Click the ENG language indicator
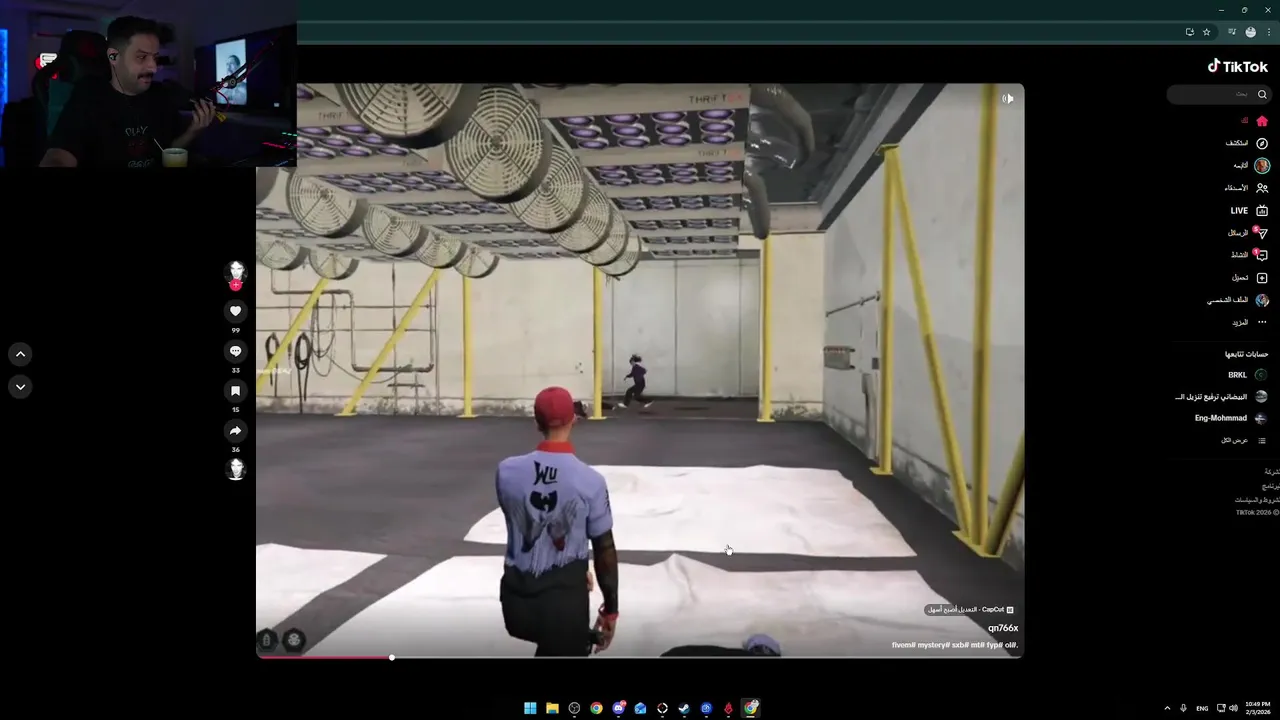 pyautogui.click(x=1202, y=708)
